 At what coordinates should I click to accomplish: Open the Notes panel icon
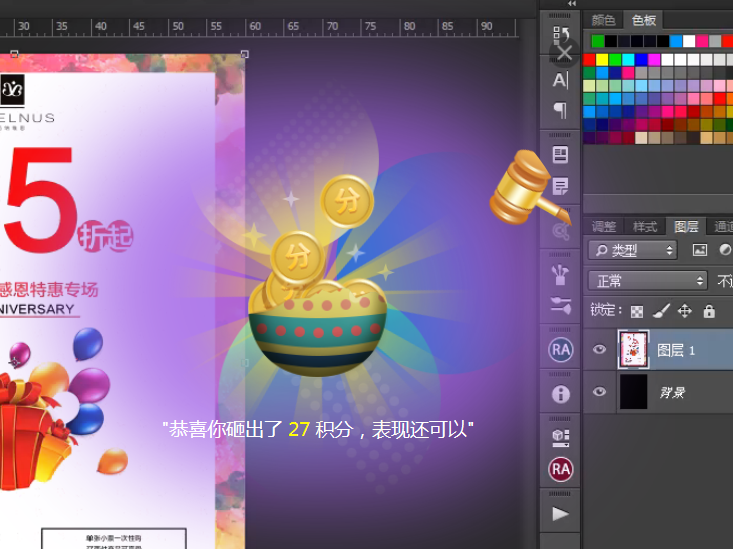(x=560, y=186)
